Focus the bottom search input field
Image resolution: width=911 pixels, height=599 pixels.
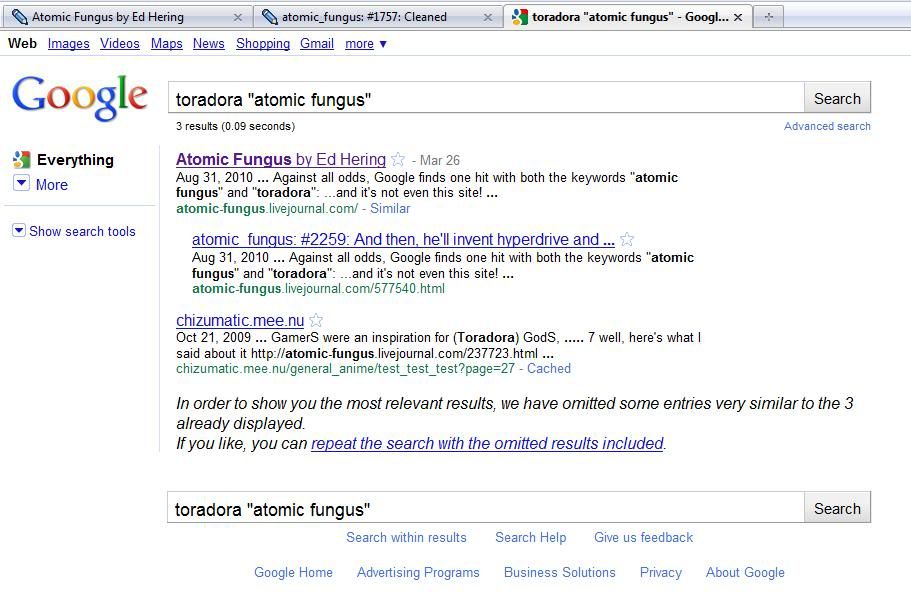point(486,508)
